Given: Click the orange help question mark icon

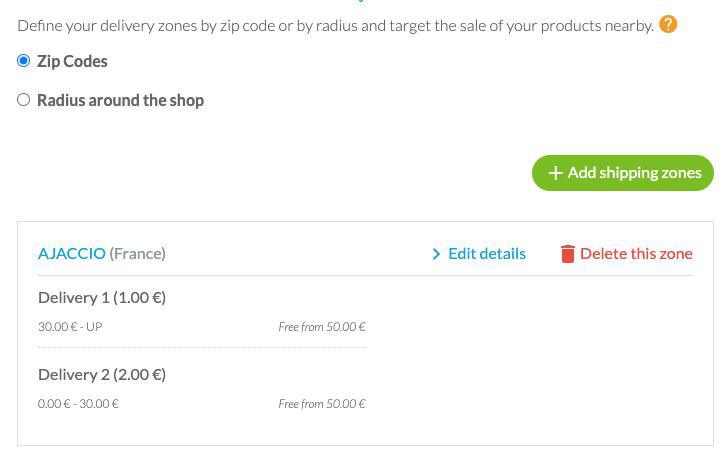Looking at the screenshot, I should (x=668, y=24).
